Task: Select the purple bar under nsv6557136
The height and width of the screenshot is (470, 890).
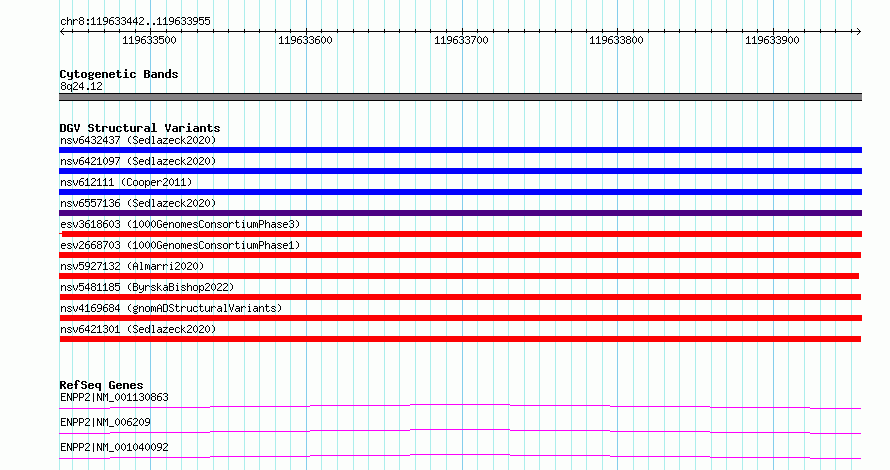Action: (x=460, y=213)
